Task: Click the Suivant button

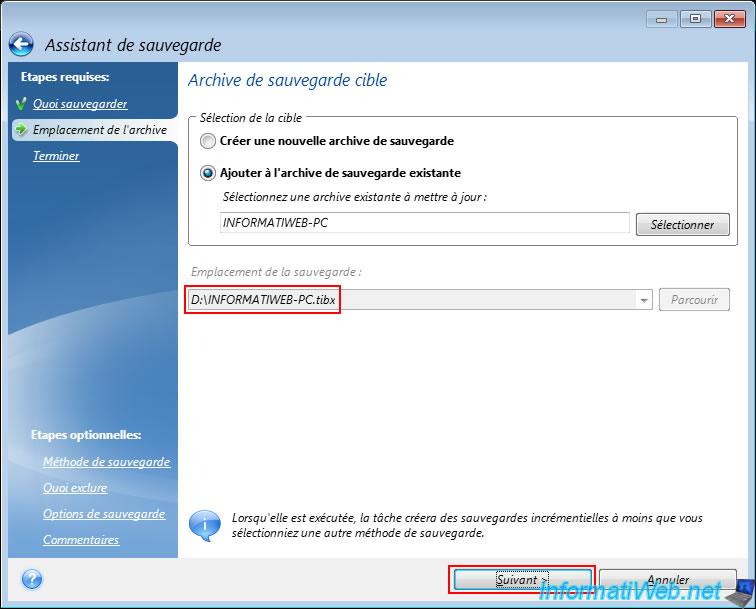Action: tap(523, 580)
